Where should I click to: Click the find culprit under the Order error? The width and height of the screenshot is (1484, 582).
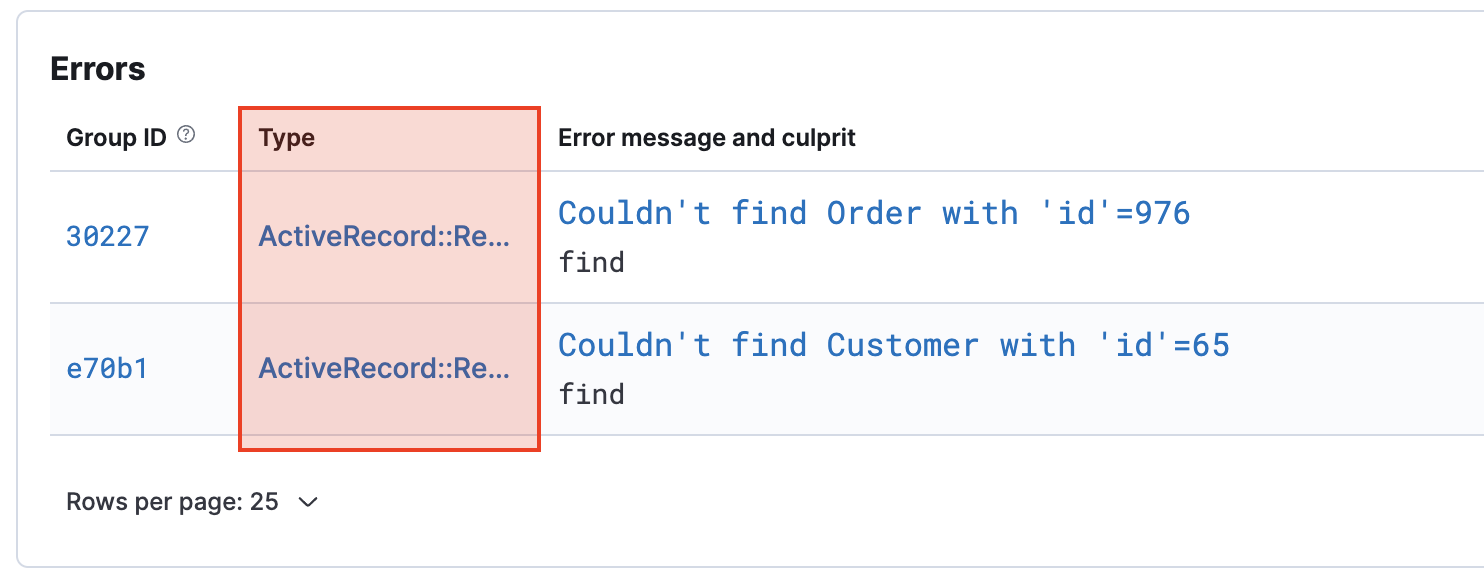point(591,262)
